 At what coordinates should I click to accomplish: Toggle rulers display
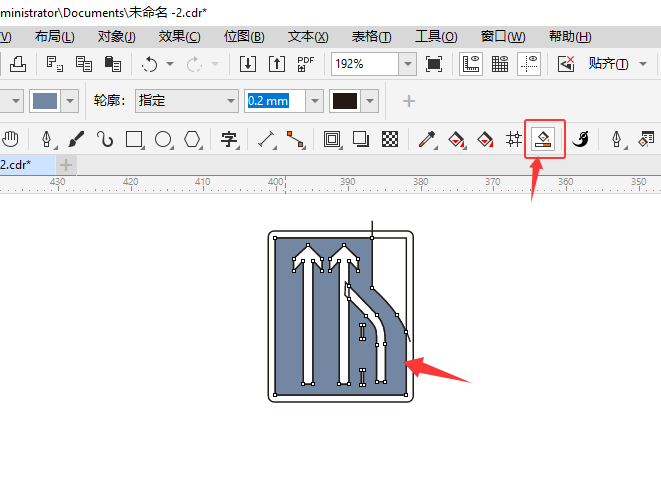coord(471,64)
